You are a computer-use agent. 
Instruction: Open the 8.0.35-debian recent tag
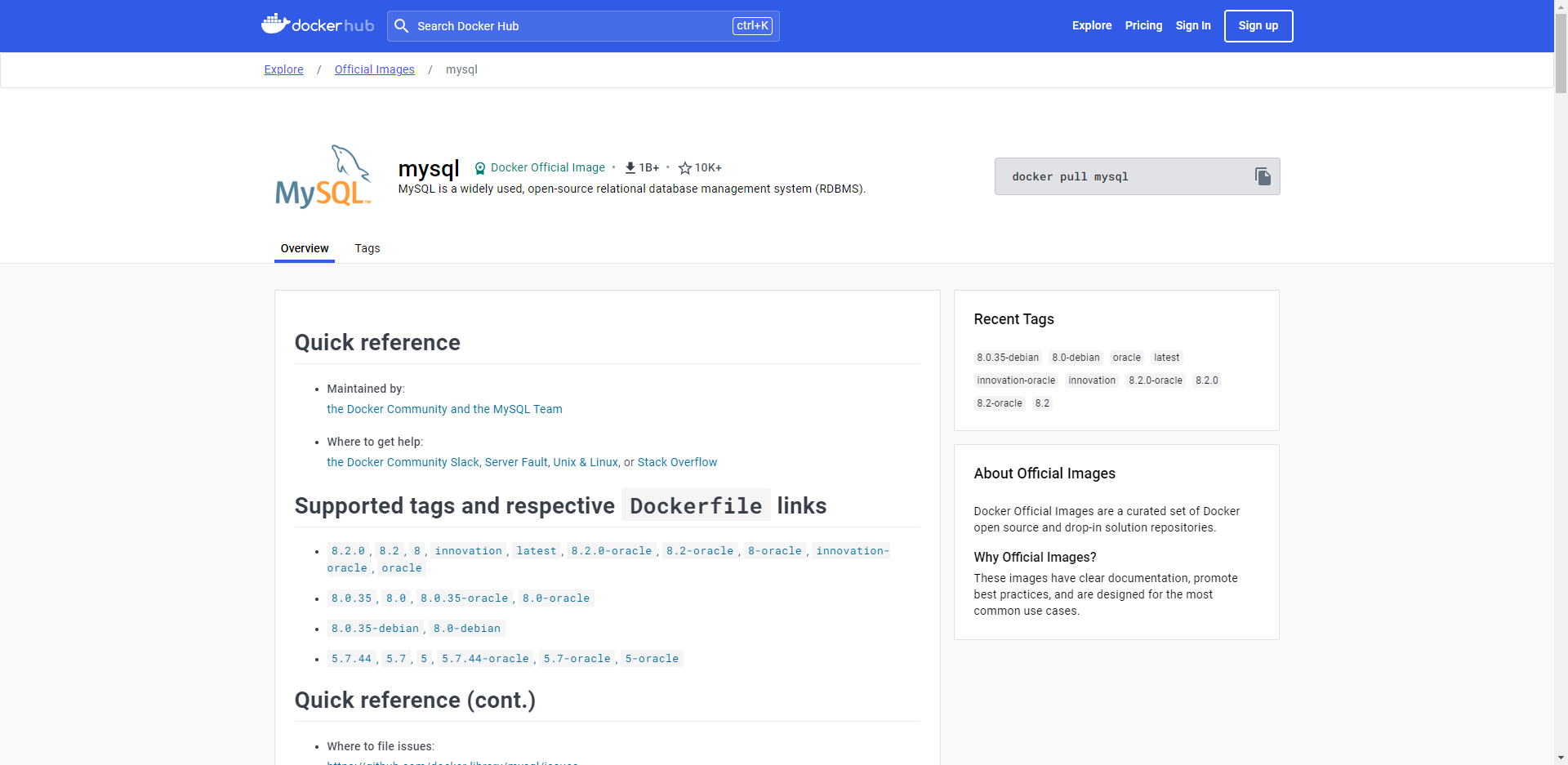click(1008, 358)
